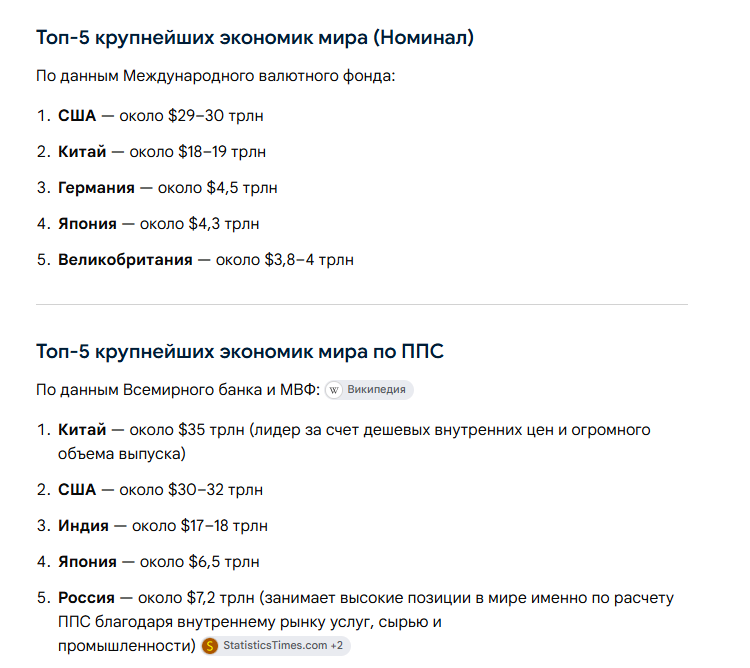Viewport: 750px width, 668px height.
Task: Click the Индия list entry
Action: (163, 526)
